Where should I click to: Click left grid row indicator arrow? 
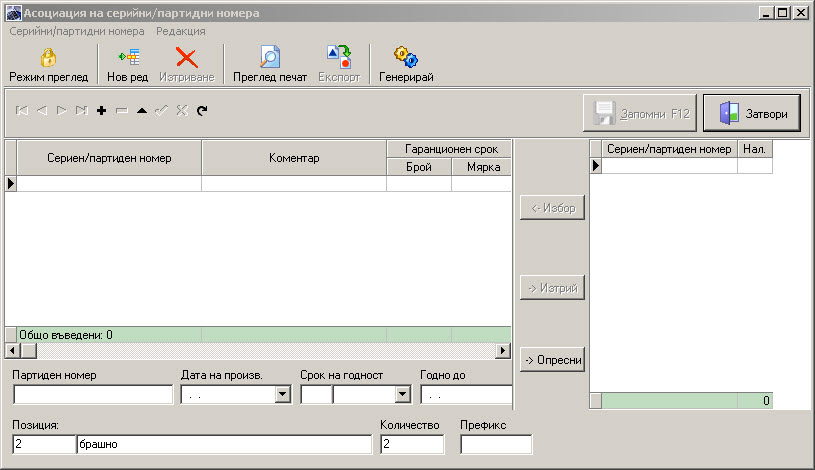[x=11, y=184]
